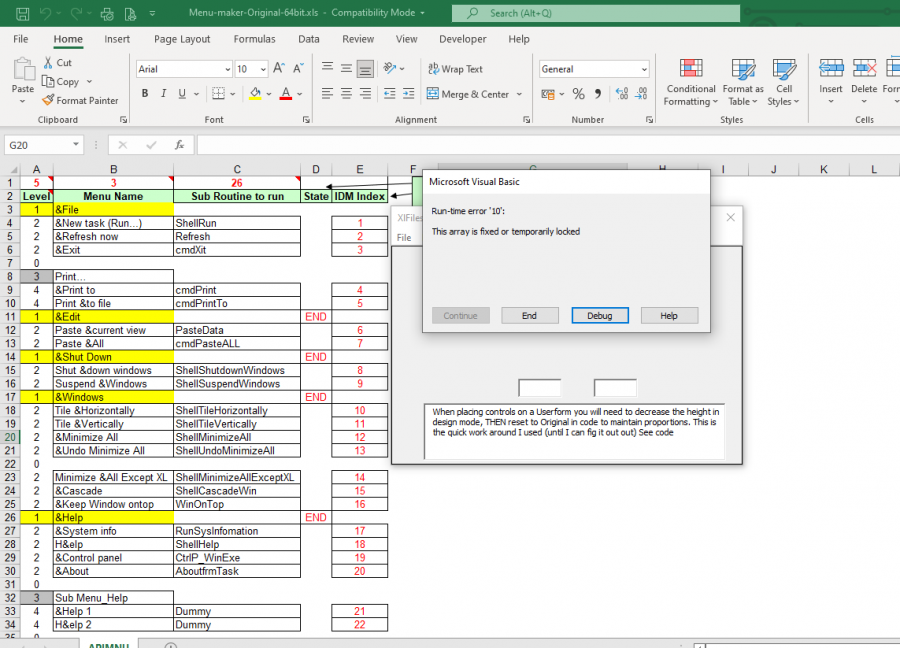This screenshot has width=900, height=648.
Task: Align text to the left
Action: [x=327, y=94]
